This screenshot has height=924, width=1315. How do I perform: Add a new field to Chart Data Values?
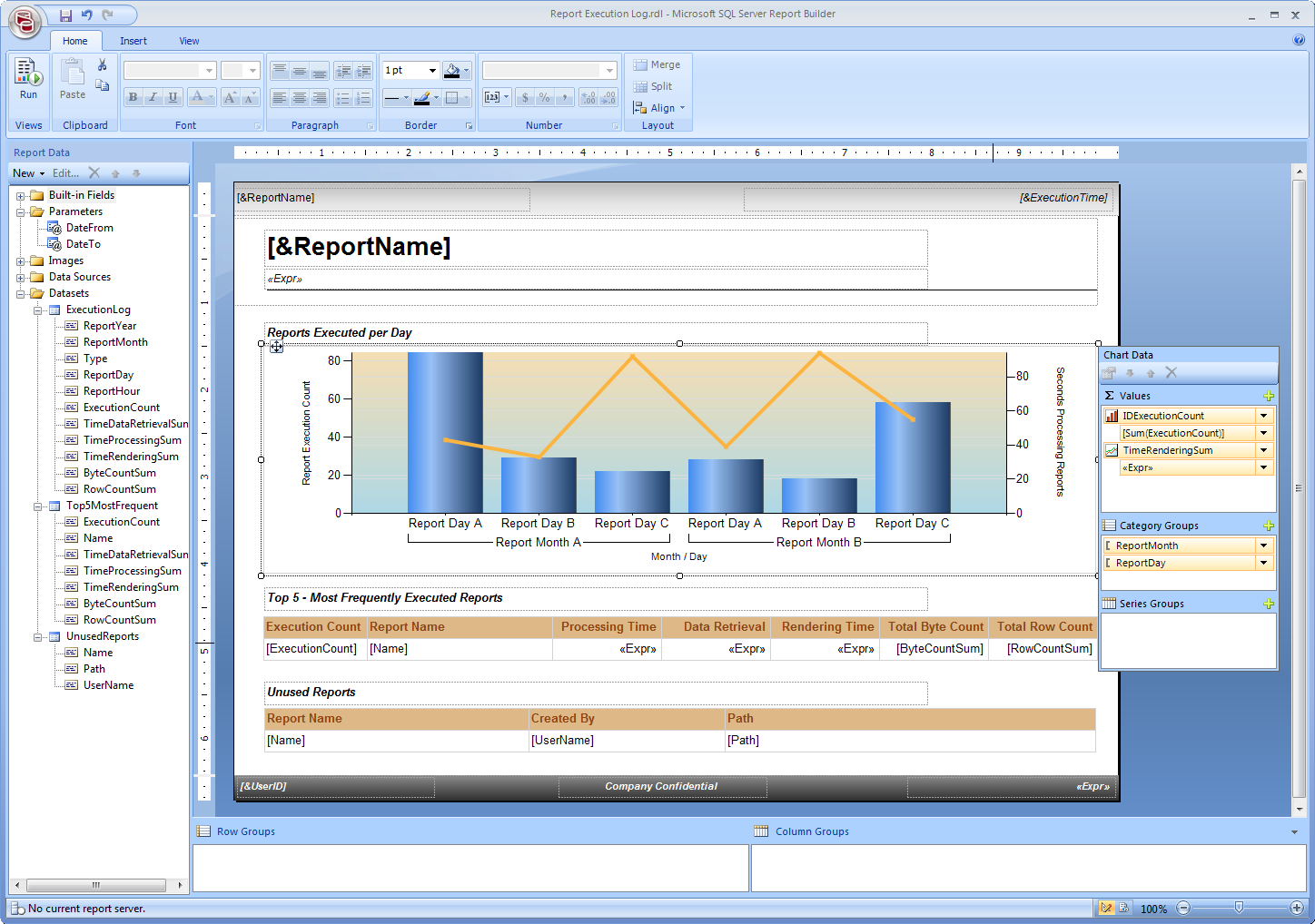[x=1269, y=395]
